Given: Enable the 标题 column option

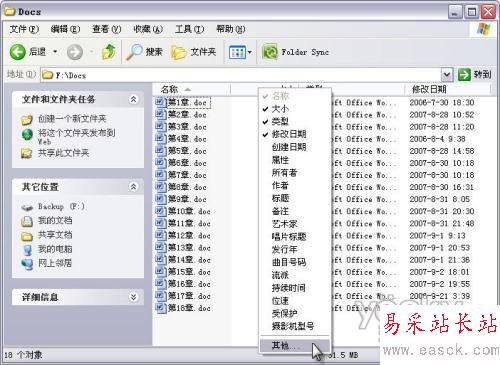Looking at the screenshot, I should 295,198.
